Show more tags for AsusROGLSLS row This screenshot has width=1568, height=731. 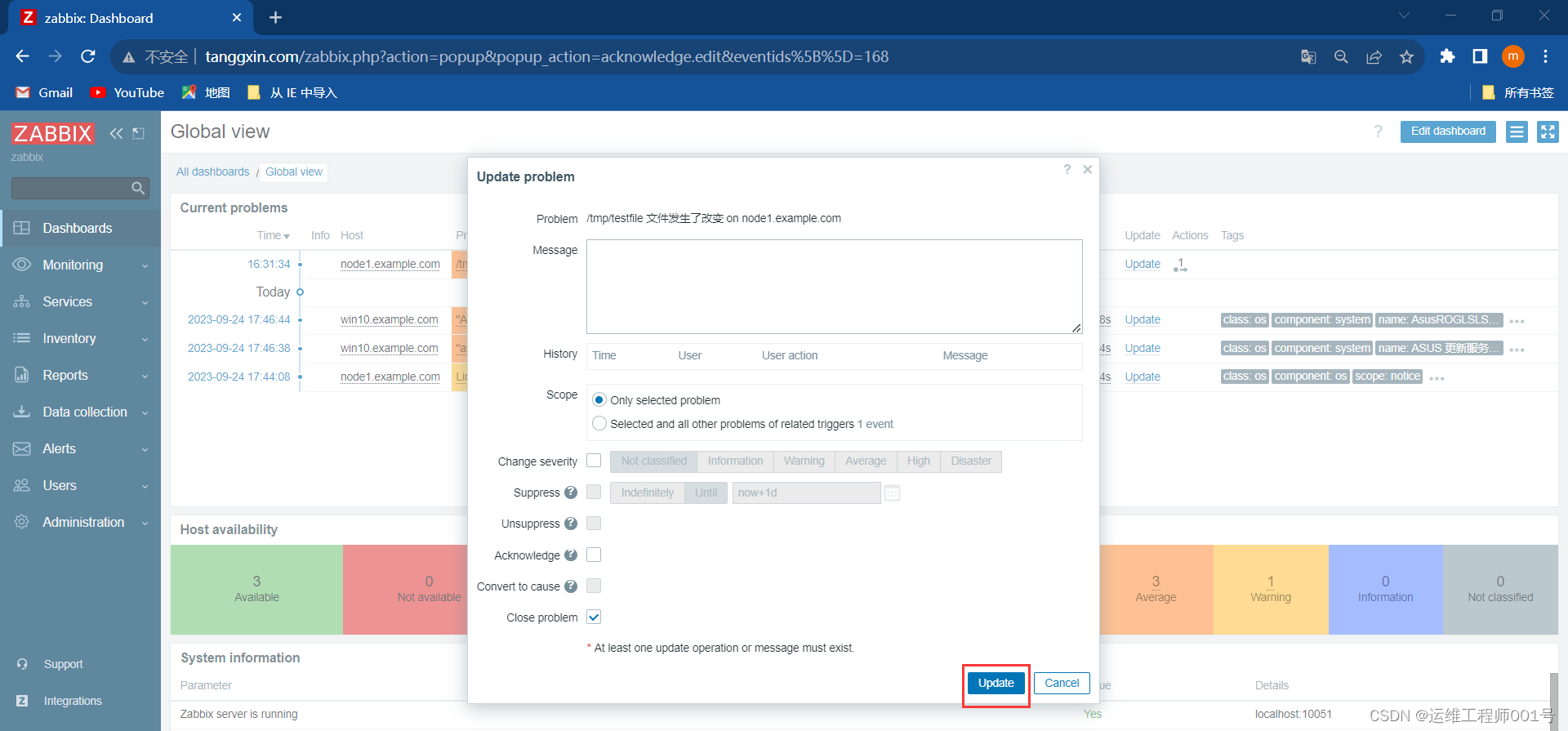pyautogui.click(x=1517, y=321)
